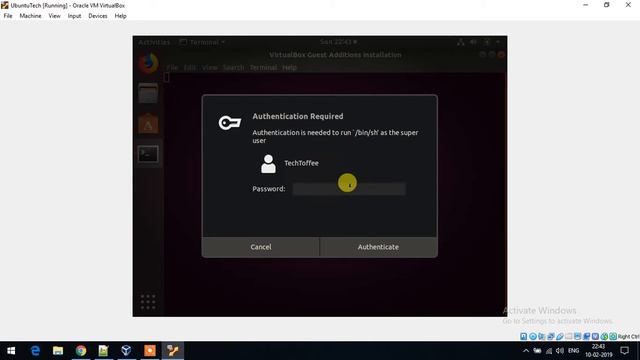Click Activities in Ubuntu top bar
Image resolution: width=640 pixels, height=360 pixels.
tap(154, 42)
